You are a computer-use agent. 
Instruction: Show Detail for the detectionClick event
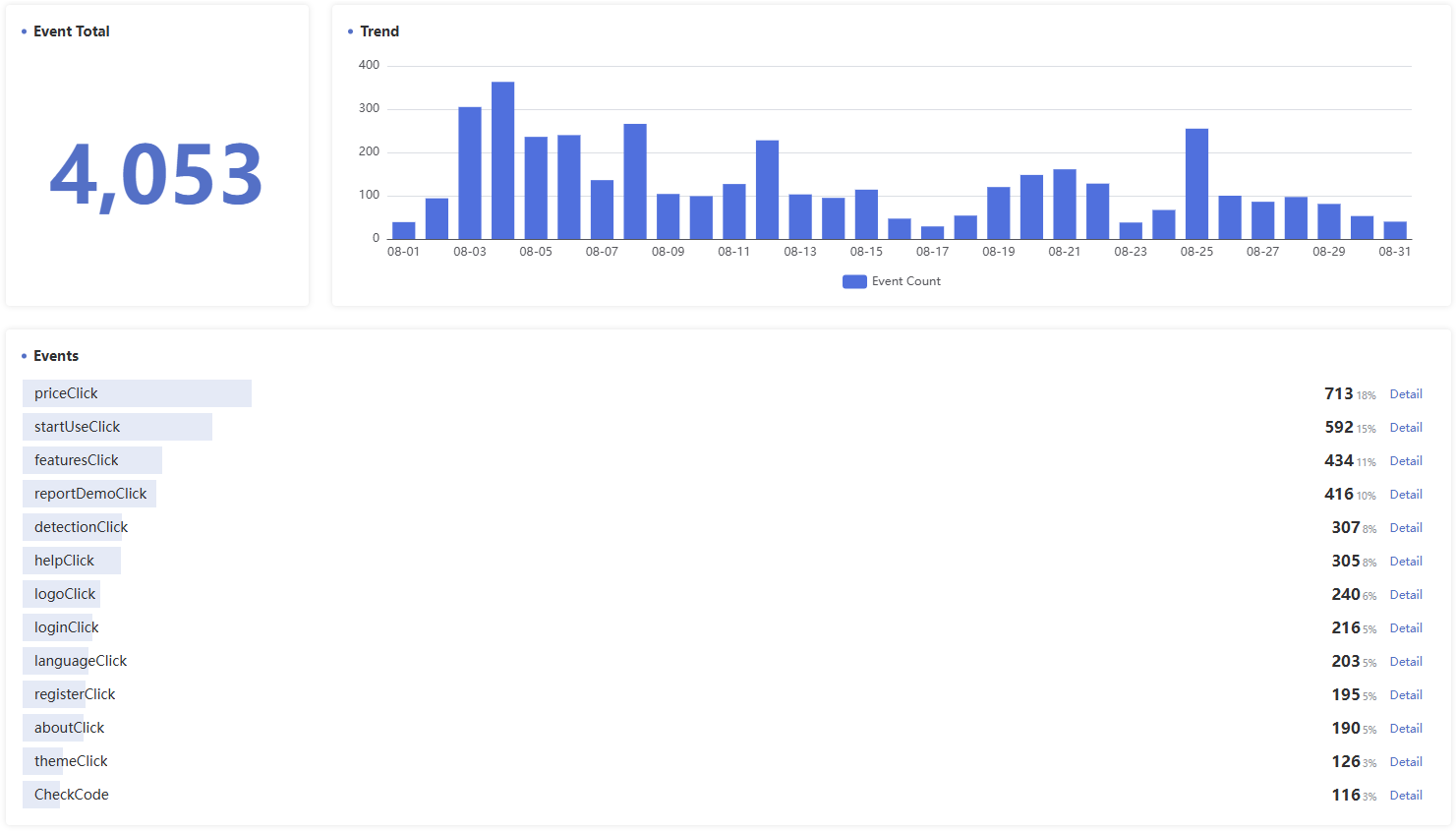[x=1405, y=528]
